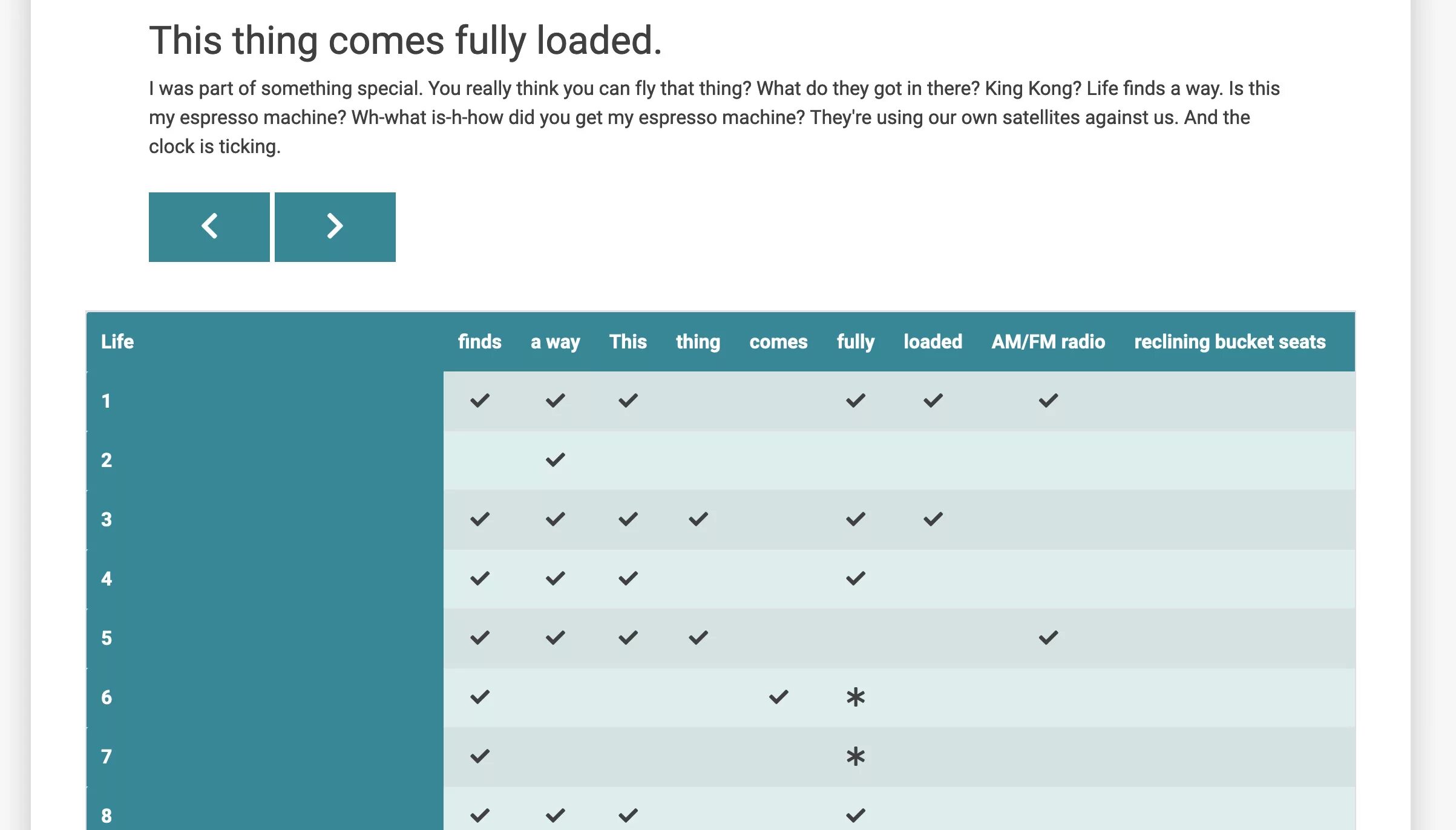Click the previous slide left chevron button

pyautogui.click(x=209, y=227)
